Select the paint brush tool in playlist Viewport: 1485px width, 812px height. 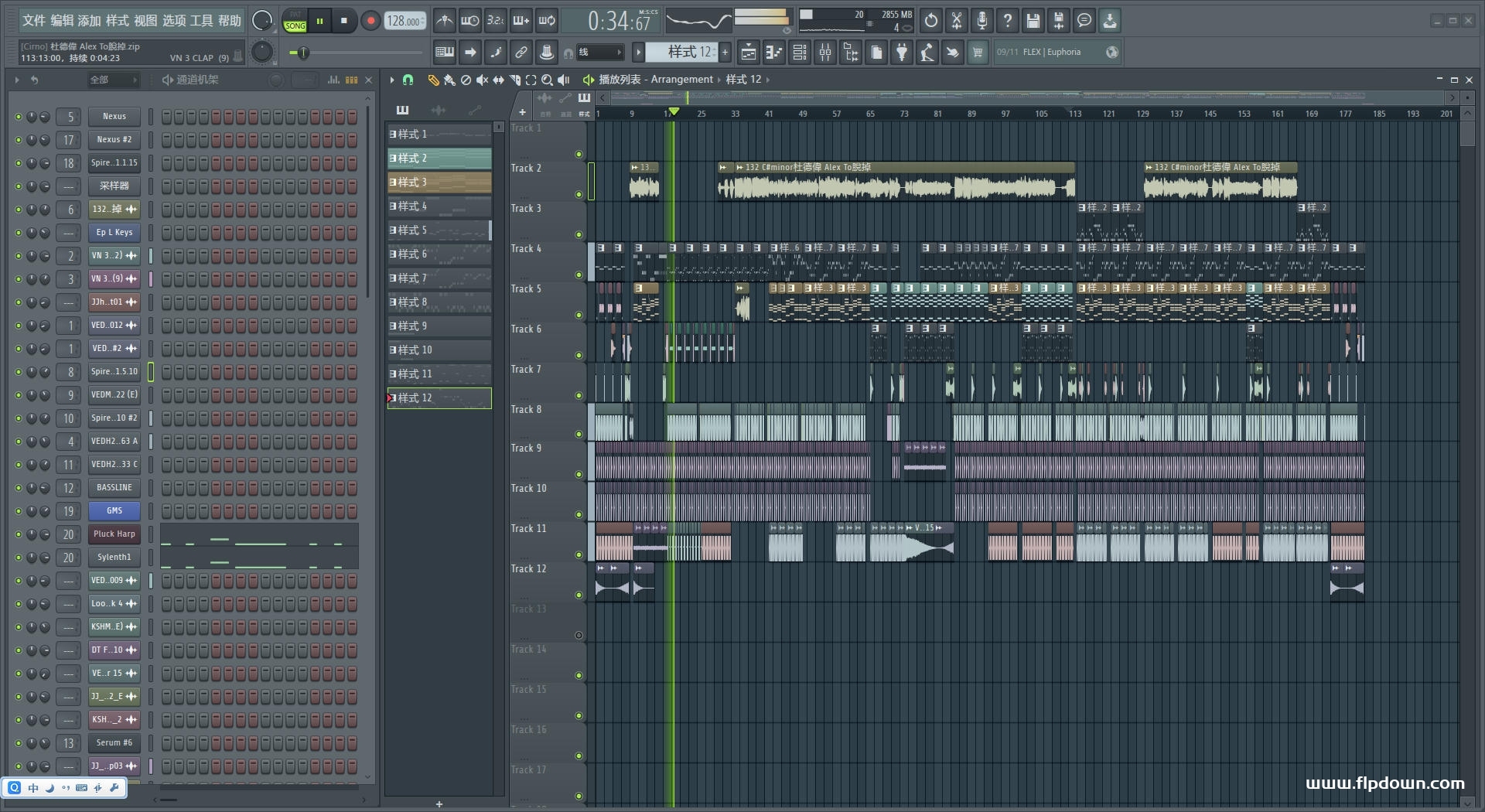pos(449,80)
